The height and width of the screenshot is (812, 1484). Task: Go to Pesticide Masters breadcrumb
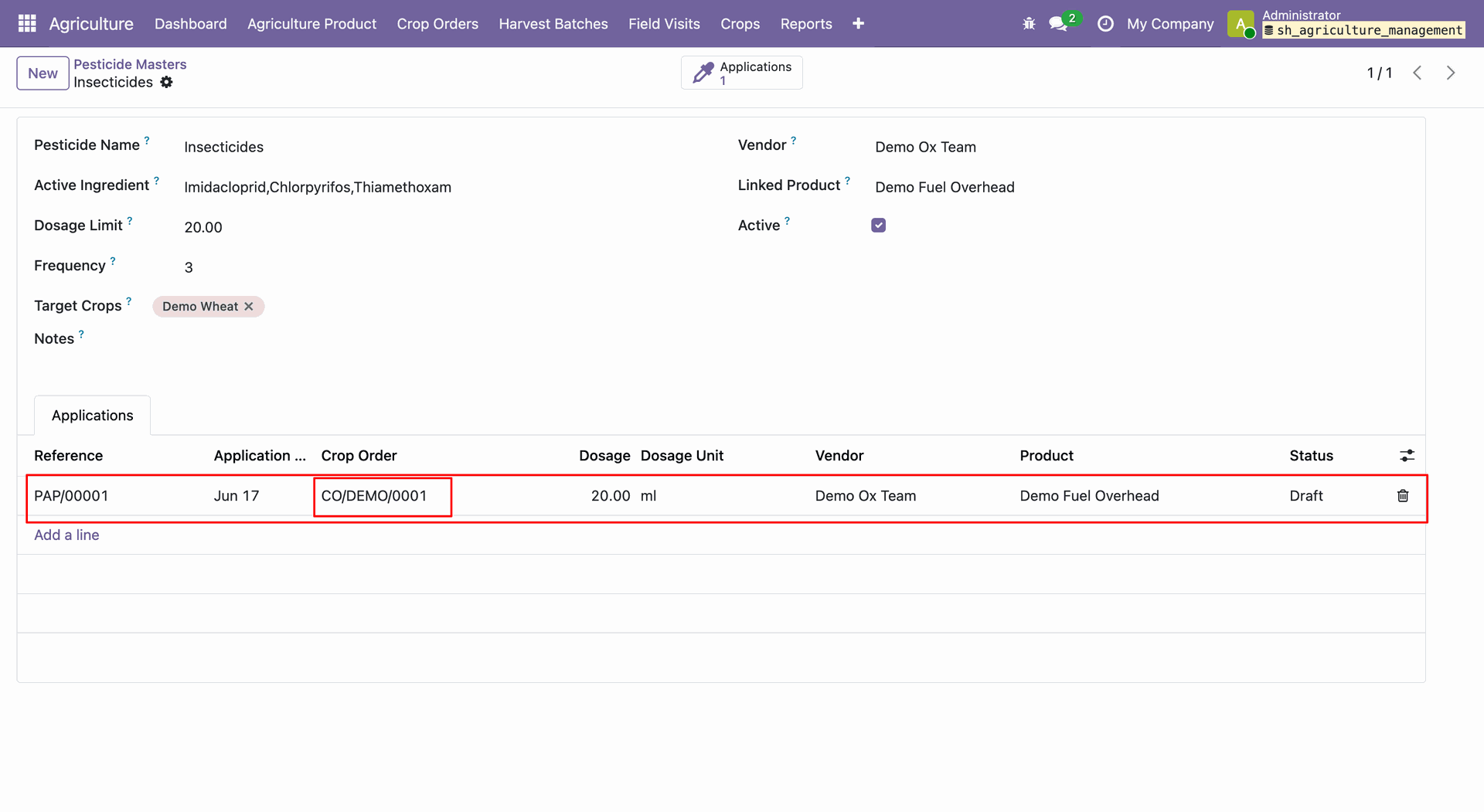pos(130,64)
